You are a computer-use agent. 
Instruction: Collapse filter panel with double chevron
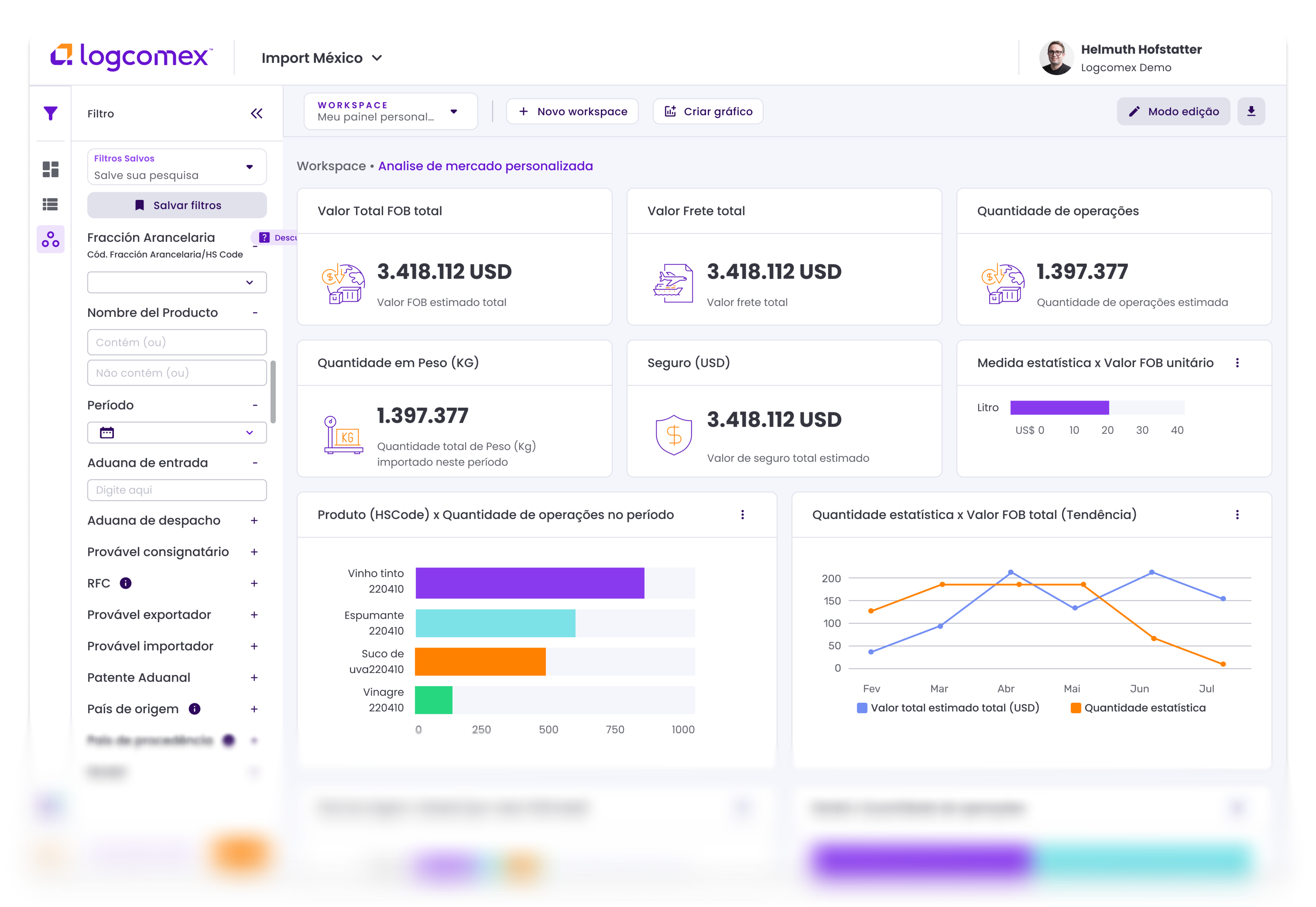257,113
